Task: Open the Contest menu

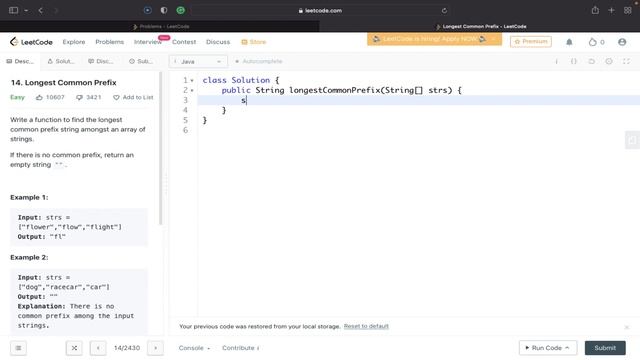Action: (x=184, y=42)
